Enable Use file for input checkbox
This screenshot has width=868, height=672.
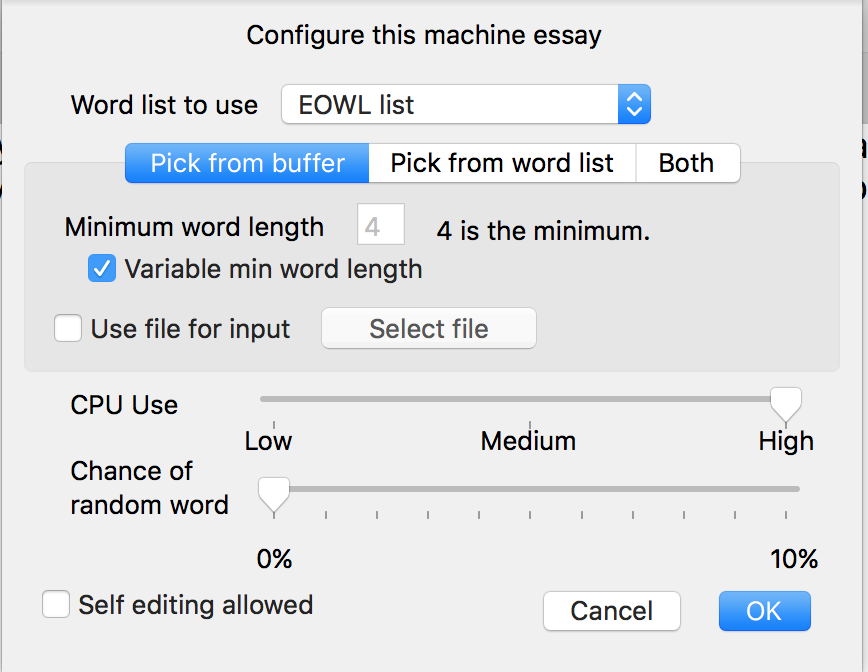(68, 328)
